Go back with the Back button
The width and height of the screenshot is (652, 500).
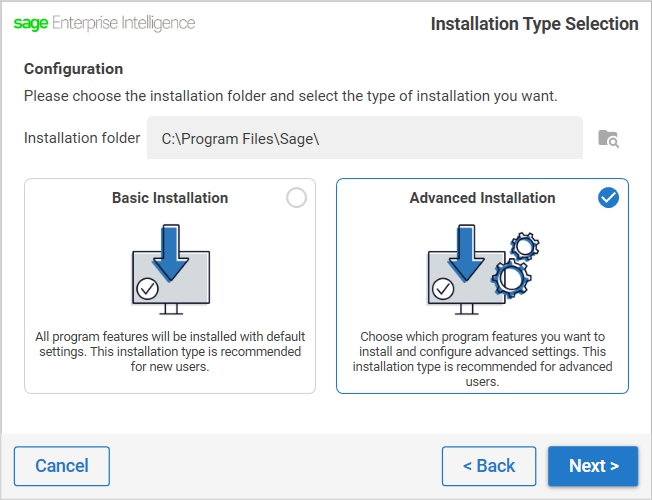click(489, 466)
